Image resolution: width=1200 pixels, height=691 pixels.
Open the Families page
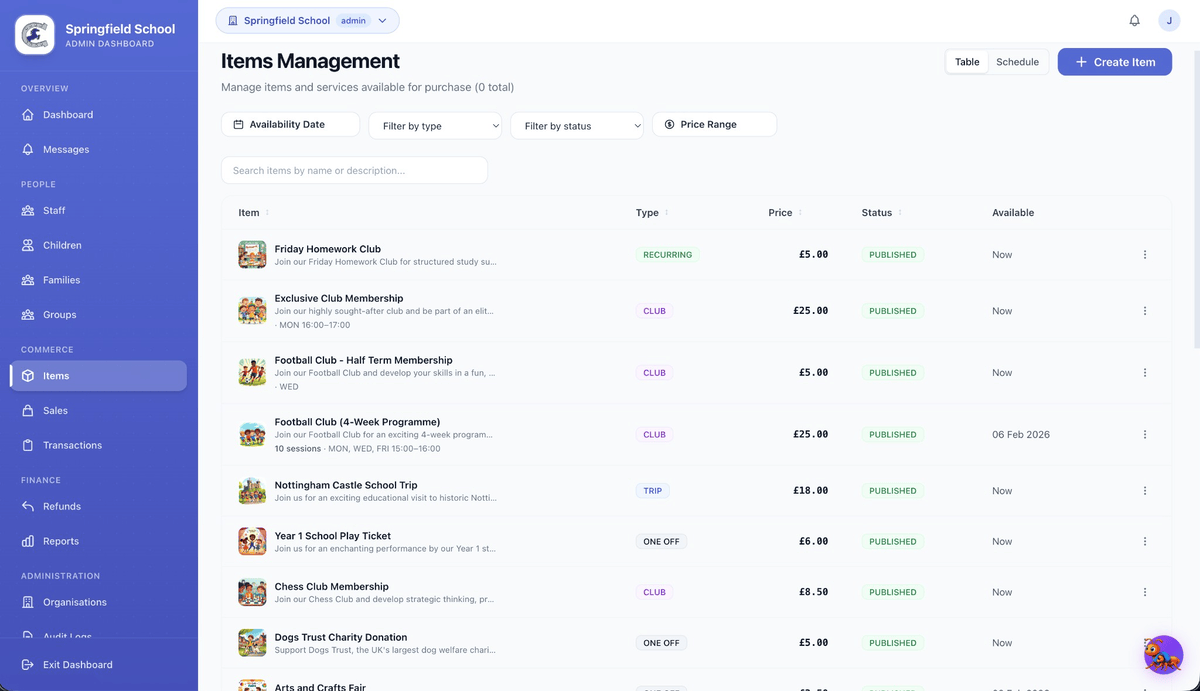point(66,280)
